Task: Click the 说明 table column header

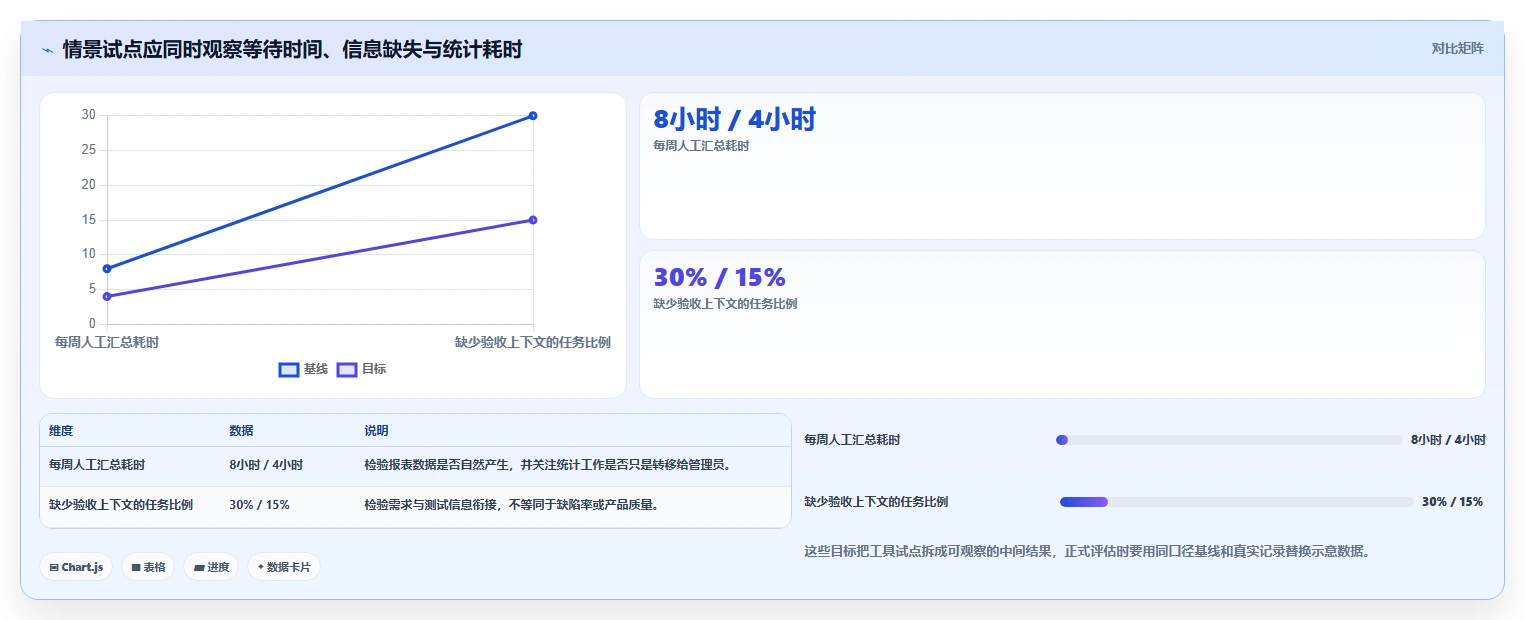Action: pos(376,431)
